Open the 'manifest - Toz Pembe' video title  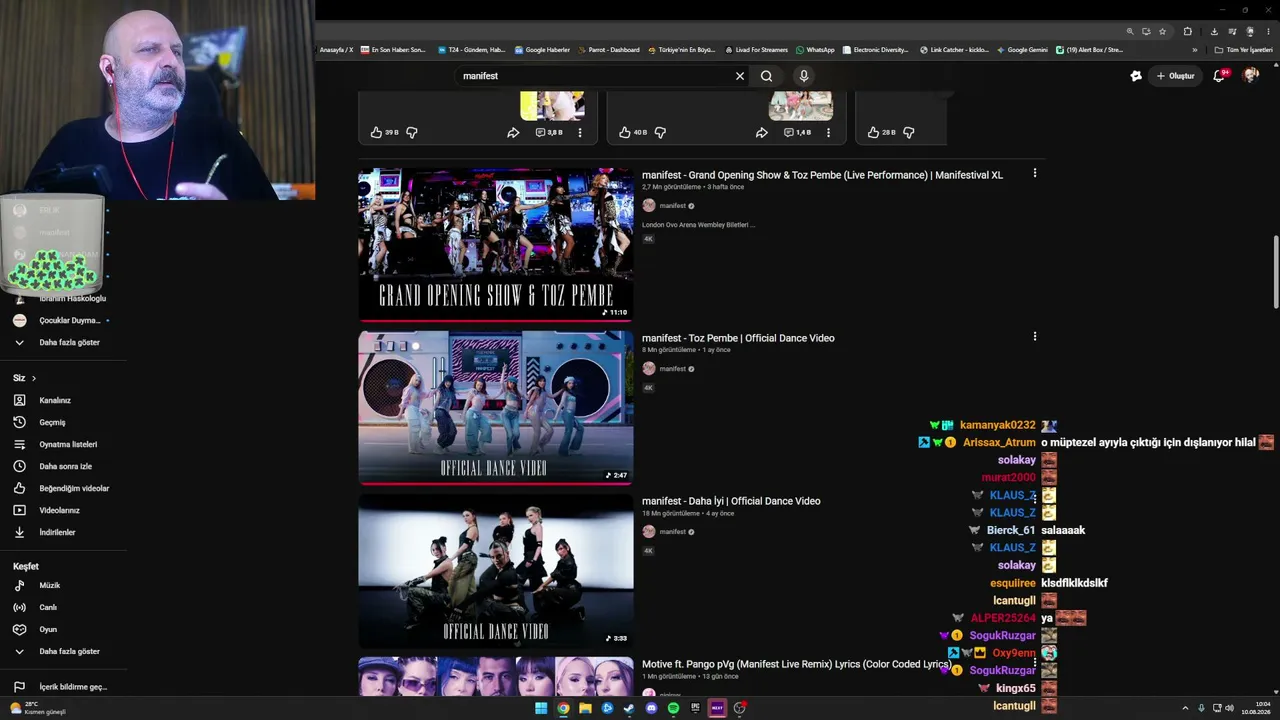tap(738, 338)
